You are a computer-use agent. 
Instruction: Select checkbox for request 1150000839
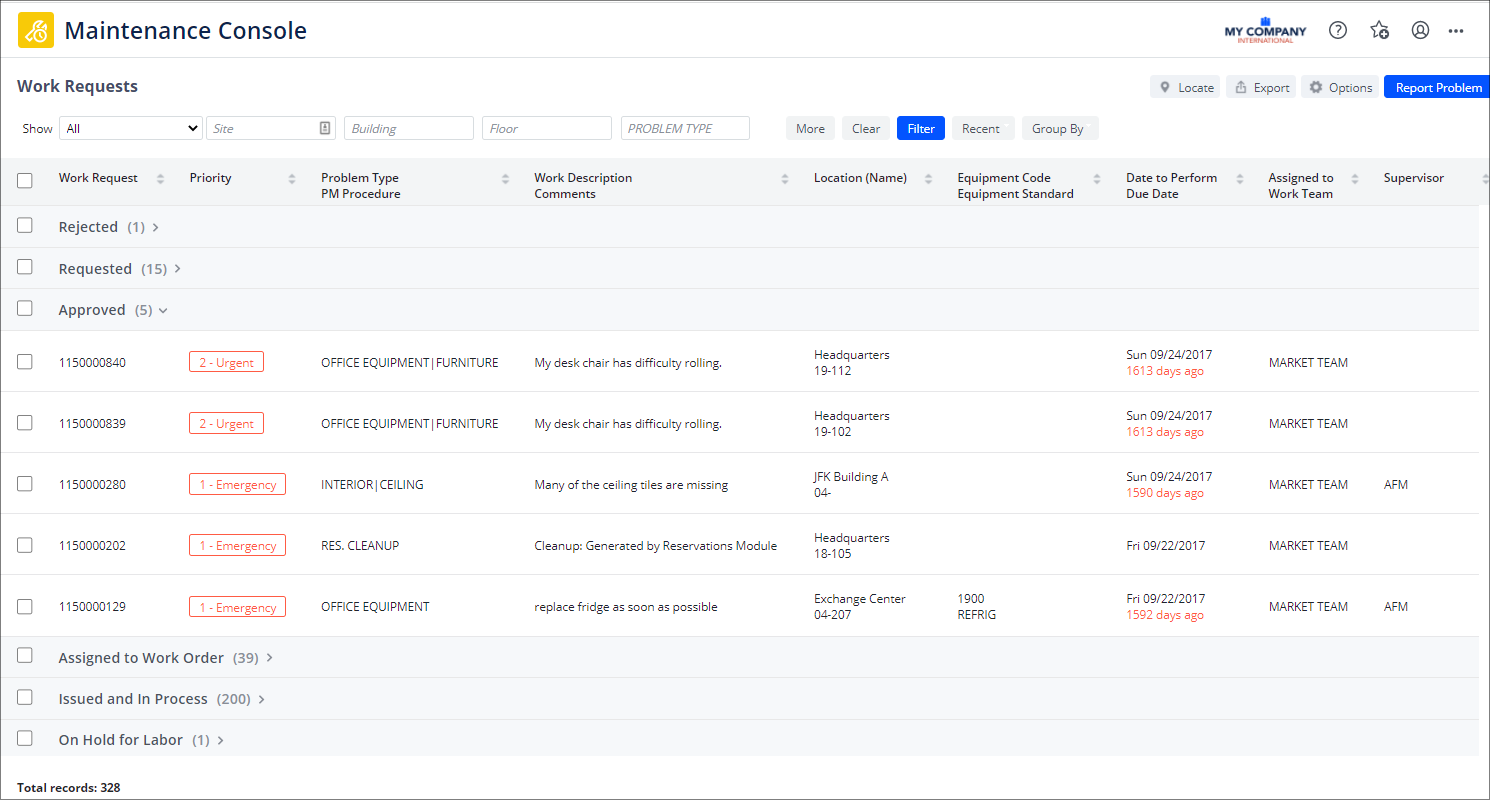pos(25,423)
